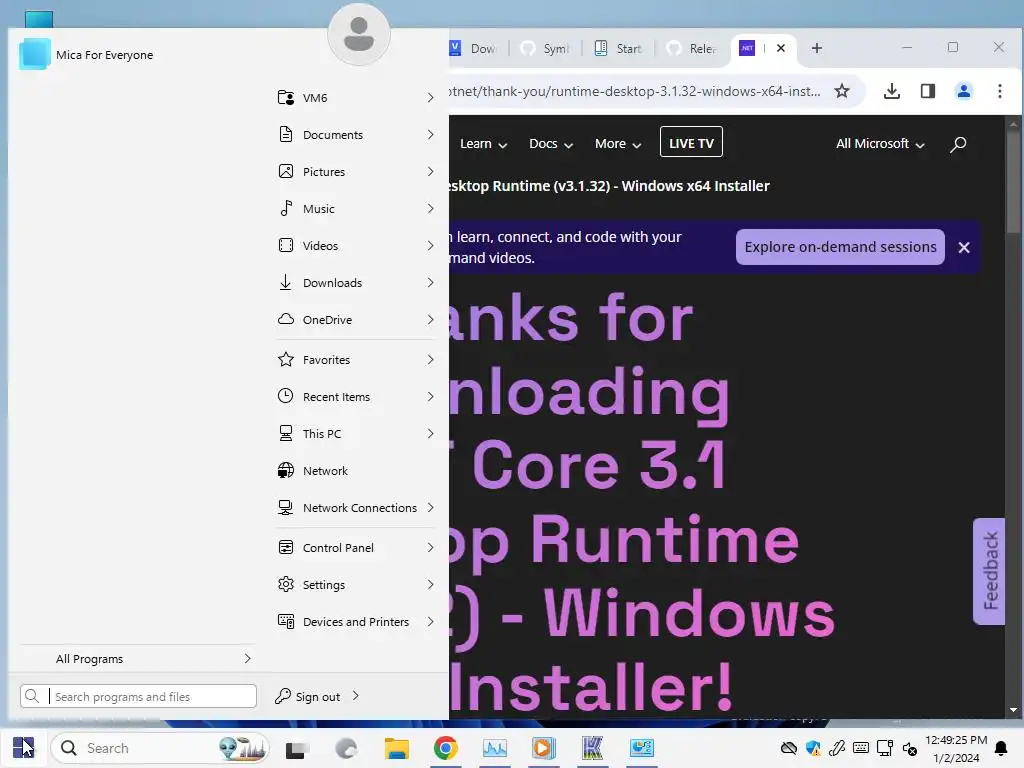This screenshot has width=1024, height=768.
Task: Click the Network Connections icon
Action: click(286, 507)
